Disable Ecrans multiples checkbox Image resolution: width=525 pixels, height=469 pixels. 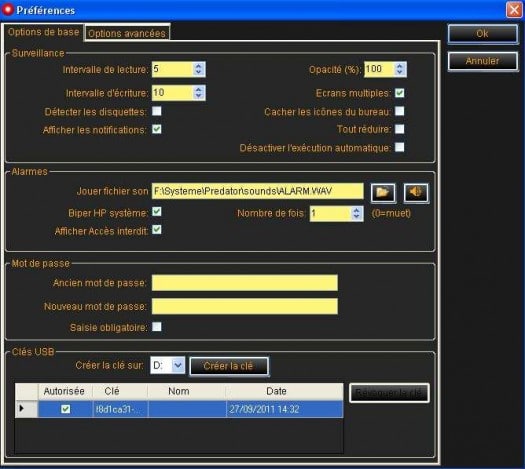[x=399, y=93]
